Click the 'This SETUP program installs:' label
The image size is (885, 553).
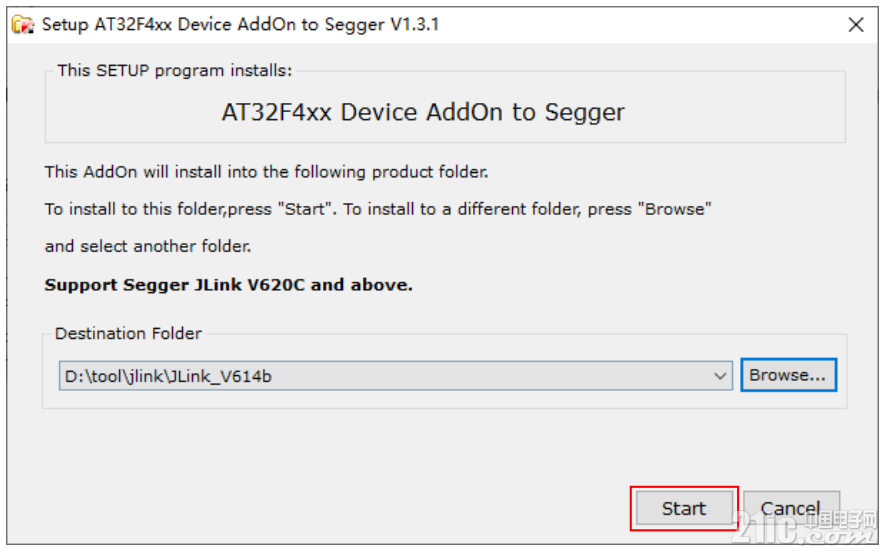174,71
